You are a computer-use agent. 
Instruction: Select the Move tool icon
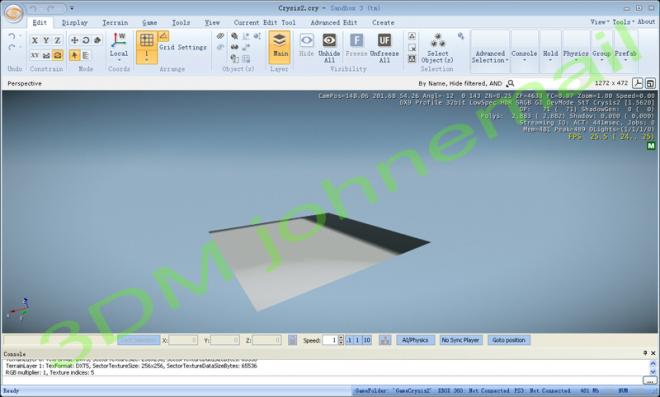pos(75,40)
